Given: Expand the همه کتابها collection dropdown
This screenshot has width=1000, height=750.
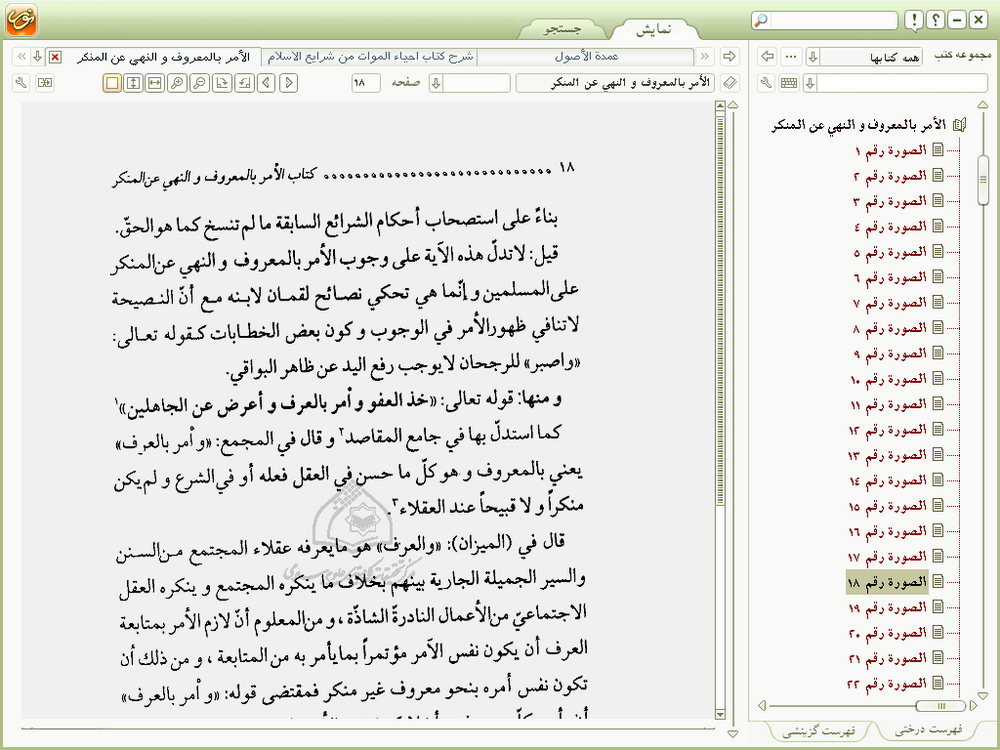Looking at the screenshot, I should tap(811, 56).
